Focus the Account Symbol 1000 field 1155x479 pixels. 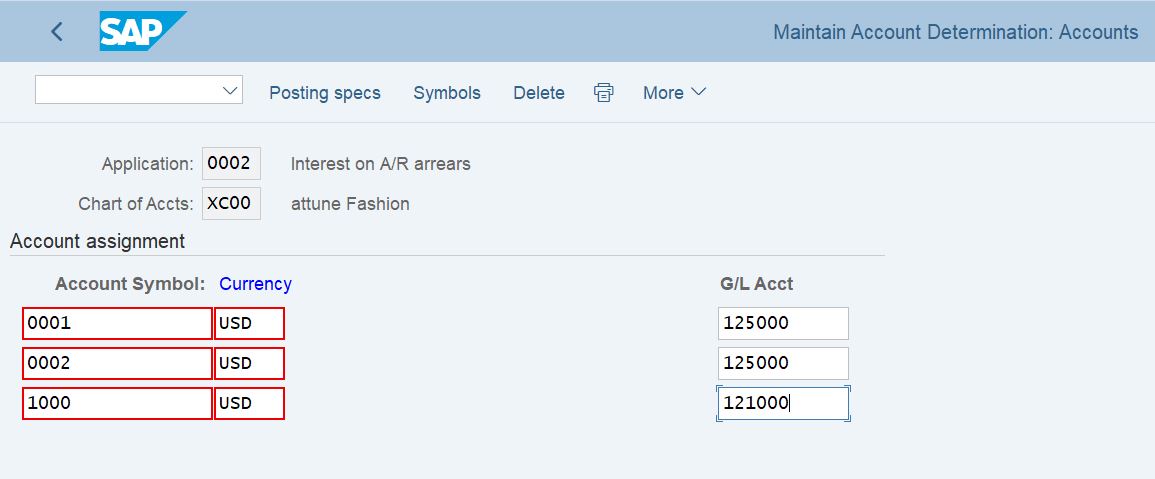(x=117, y=404)
